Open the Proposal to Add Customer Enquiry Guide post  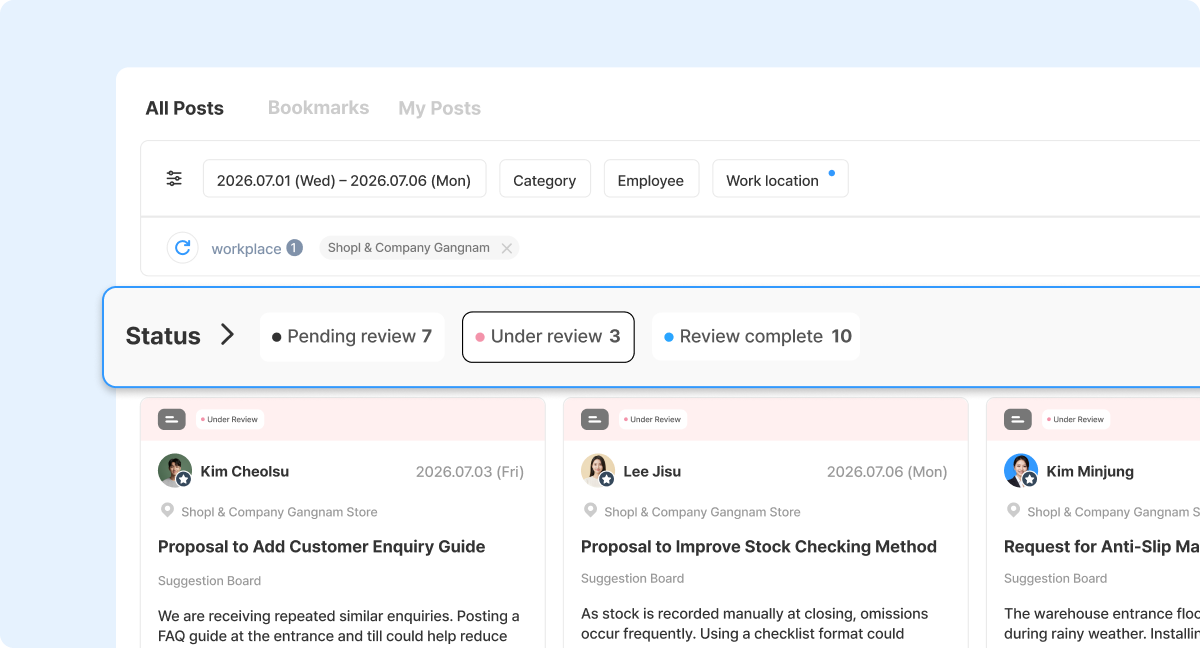coord(322,546)
